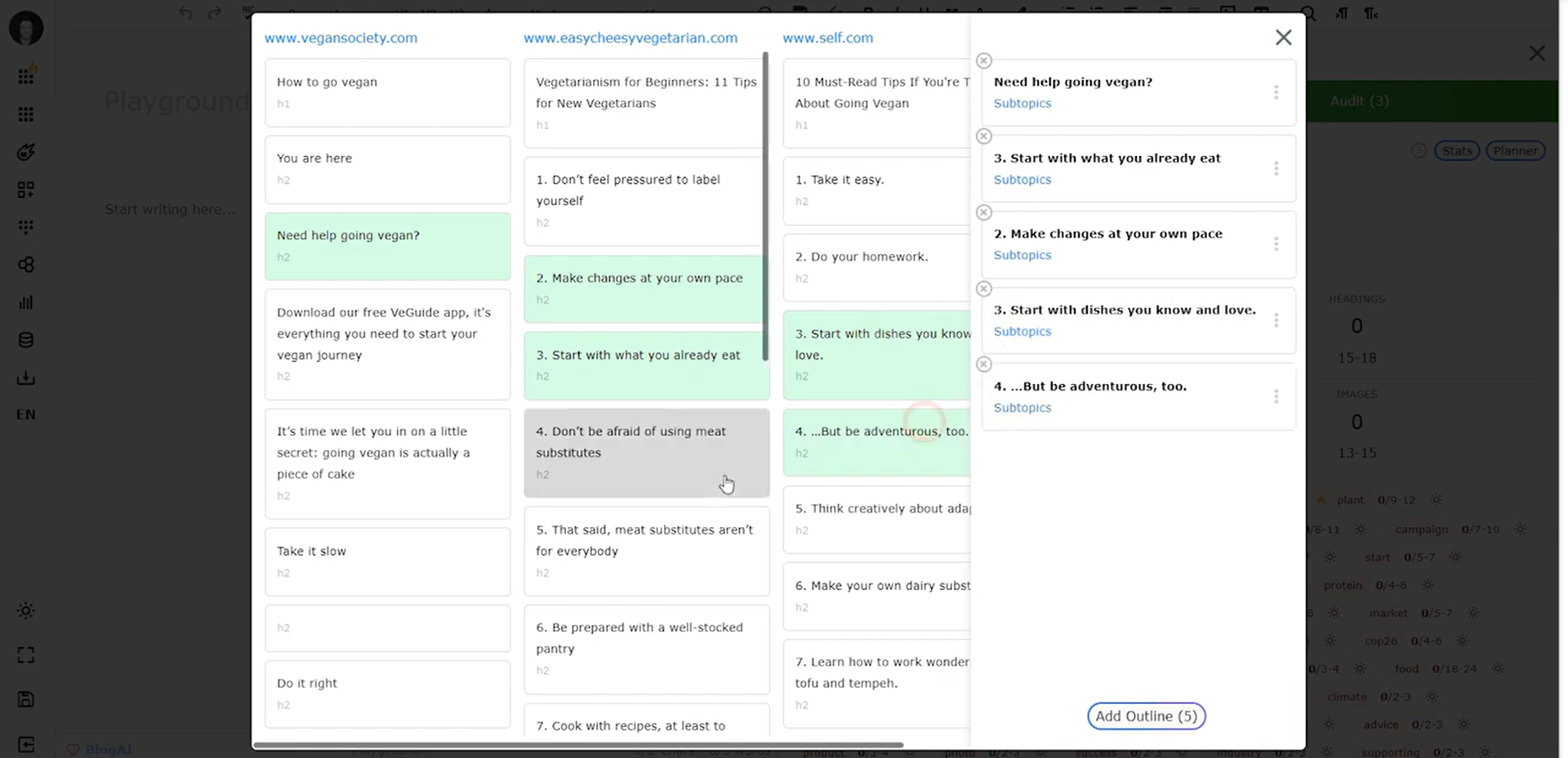Select '5. Think creatively about' heading card
Screen dimensions: 1568x758
[x=876, y=519]
